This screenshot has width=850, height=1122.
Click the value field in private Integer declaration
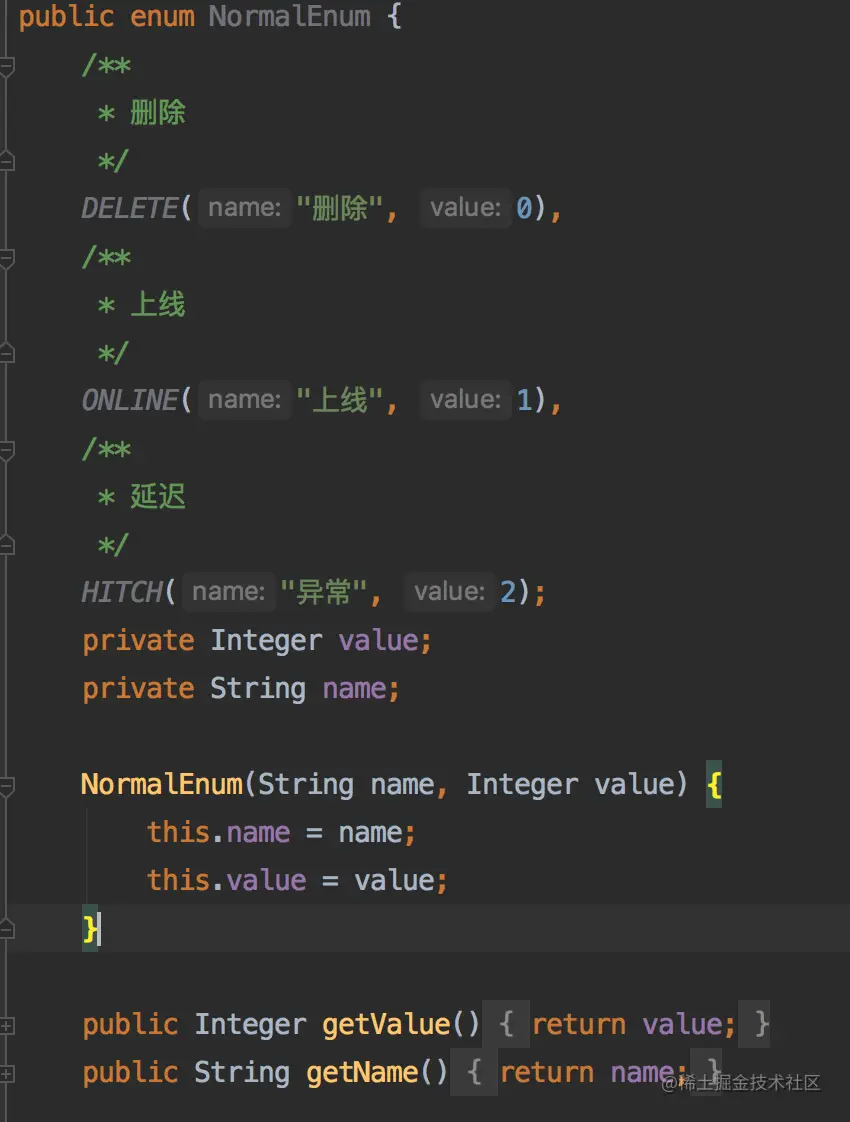pos(378,640)
